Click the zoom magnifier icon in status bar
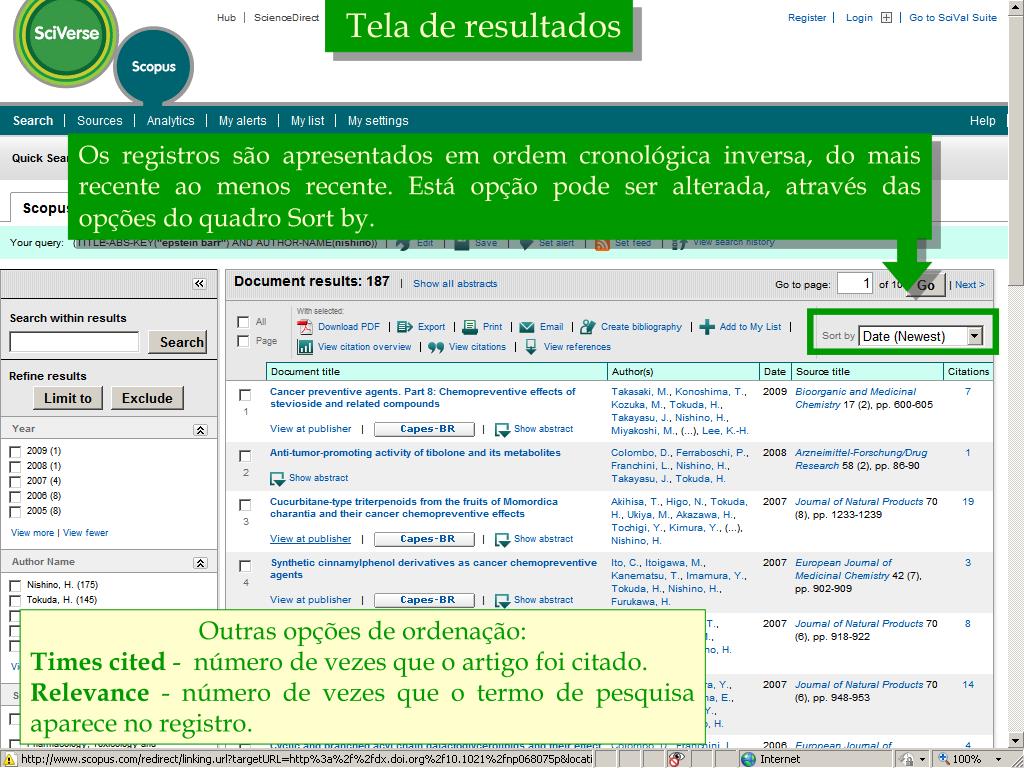 click(944, 759)
